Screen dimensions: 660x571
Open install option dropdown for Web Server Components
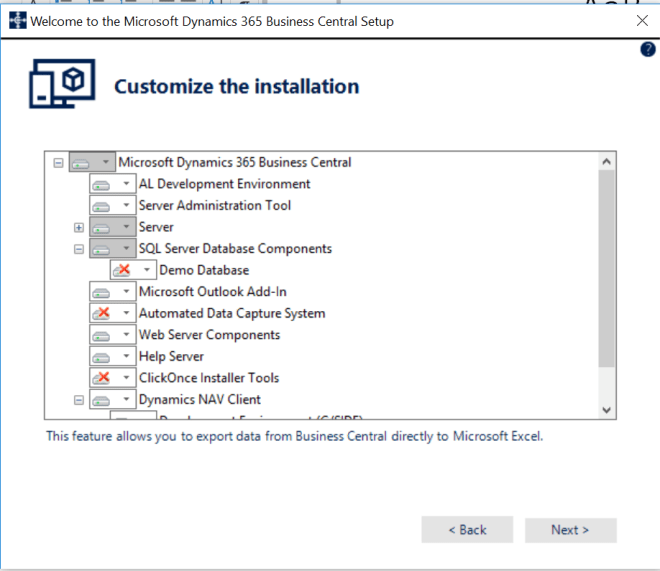126,335
